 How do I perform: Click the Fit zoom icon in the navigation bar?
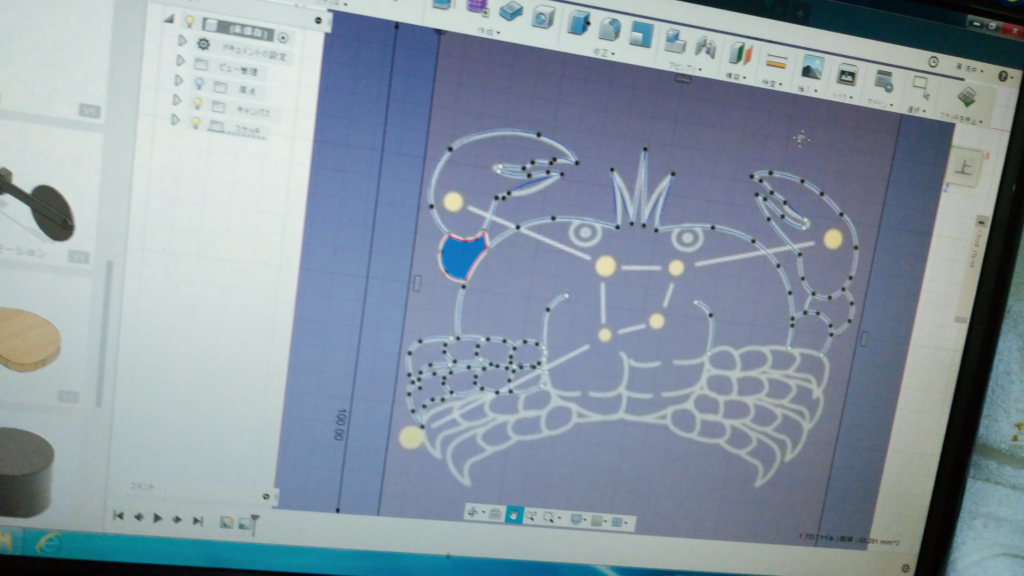click(549, 518)
